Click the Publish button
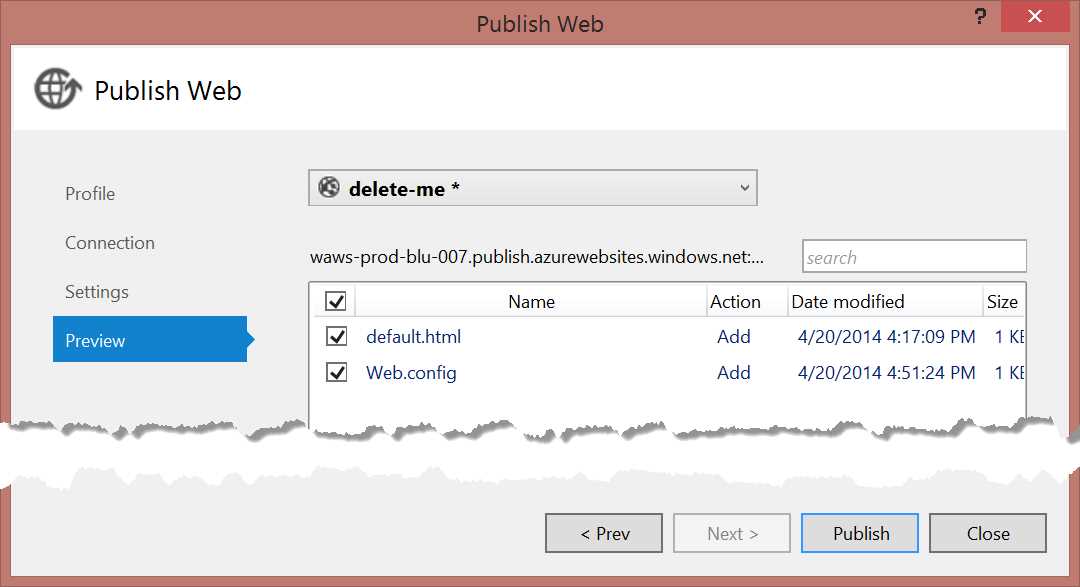The height and width of the screenshot is (587, 1080). [859, 532]
